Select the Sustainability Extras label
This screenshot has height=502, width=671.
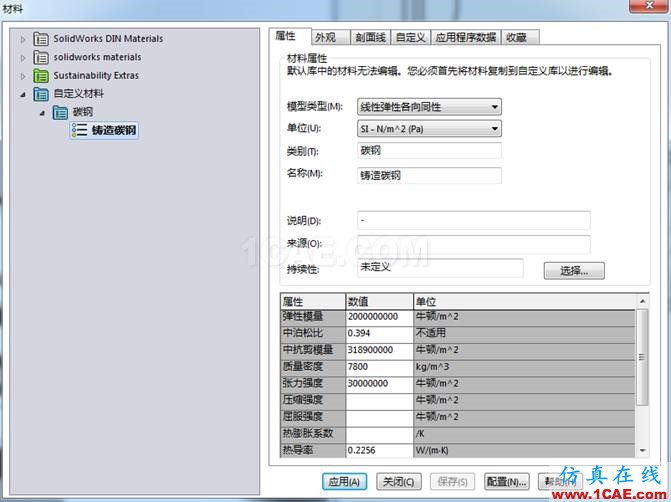click(96, 75)
